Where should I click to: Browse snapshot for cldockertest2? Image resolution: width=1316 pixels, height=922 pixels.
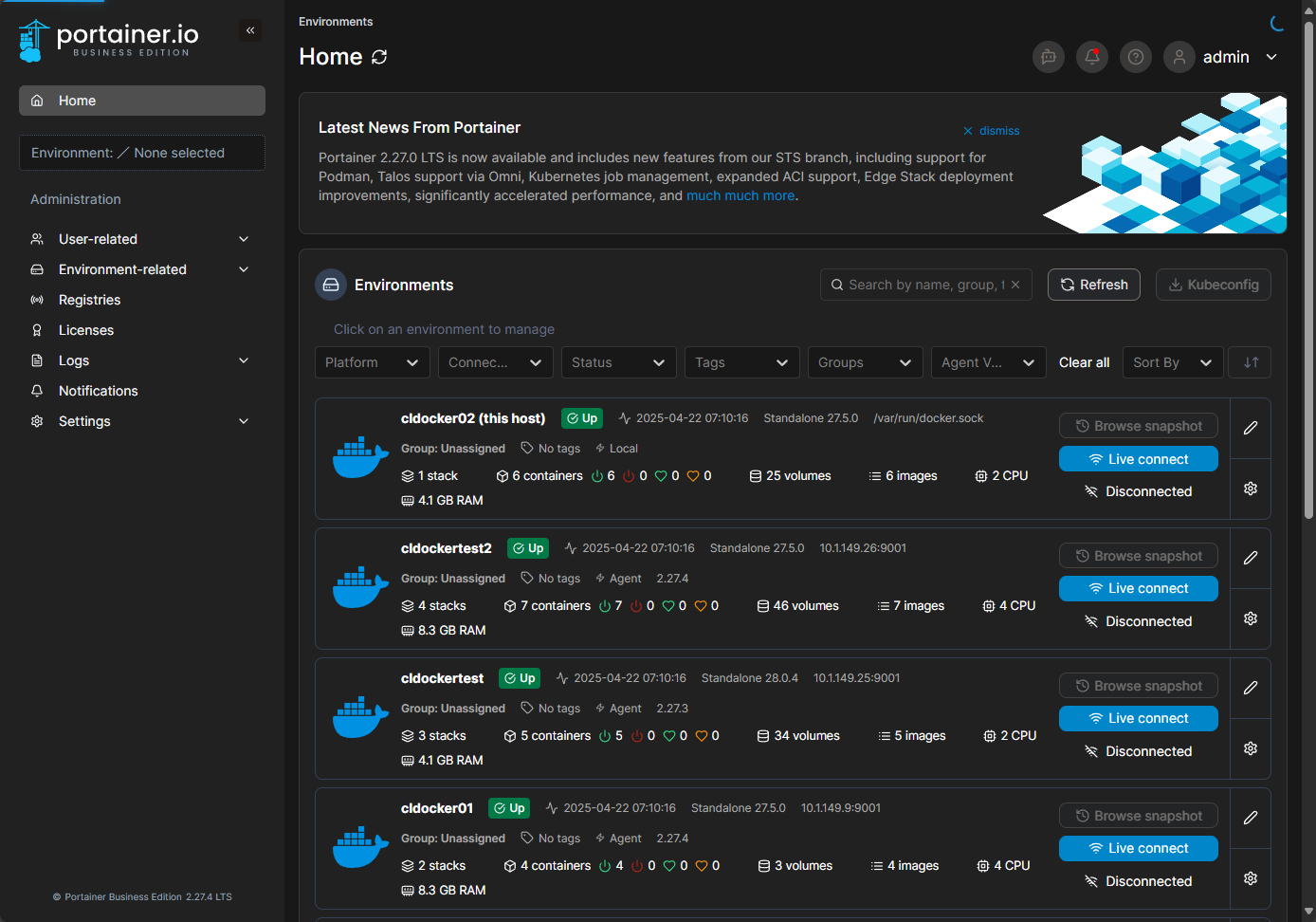(x=1139, y=556)
